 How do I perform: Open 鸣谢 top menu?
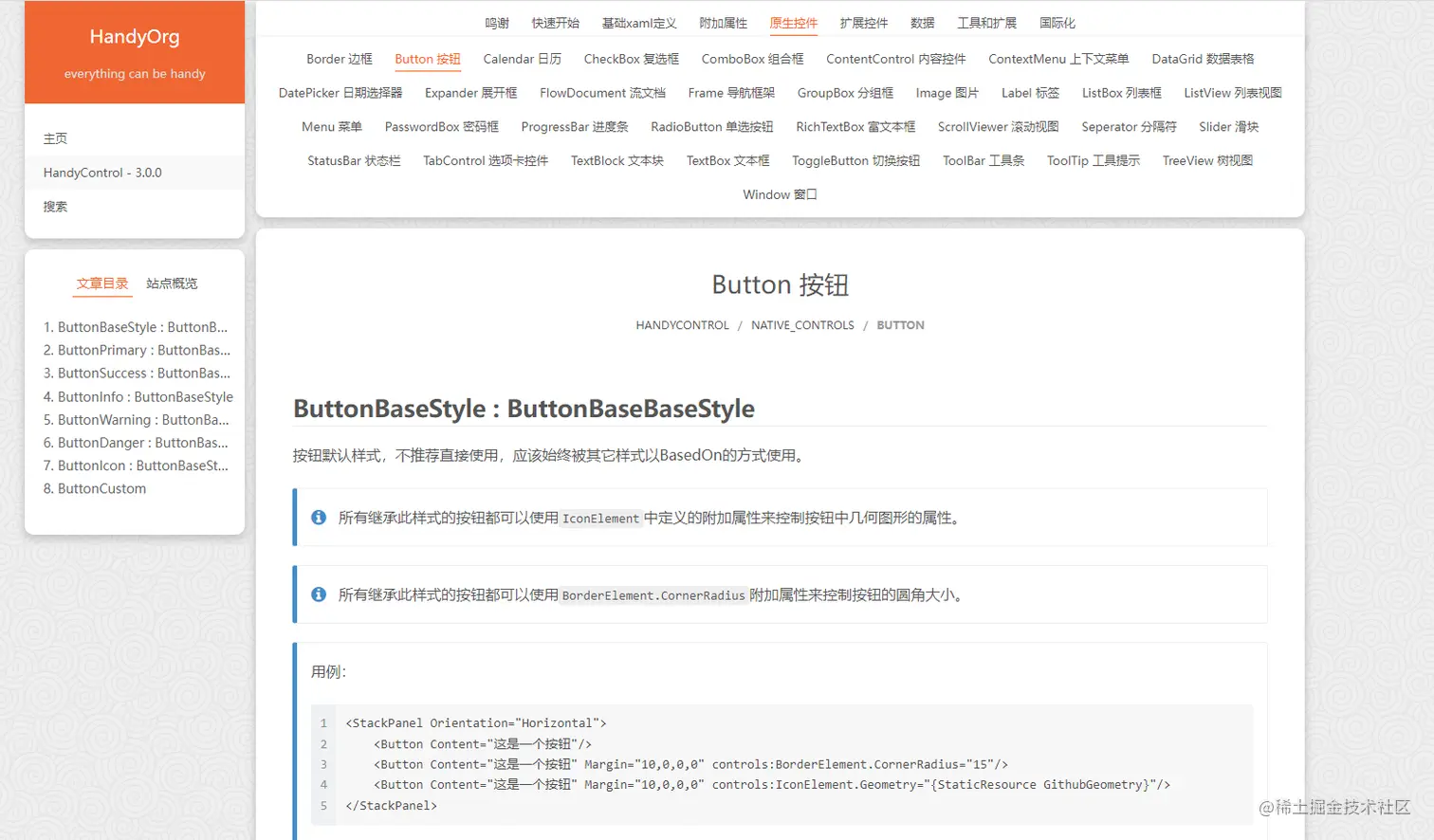coord(497,23)
